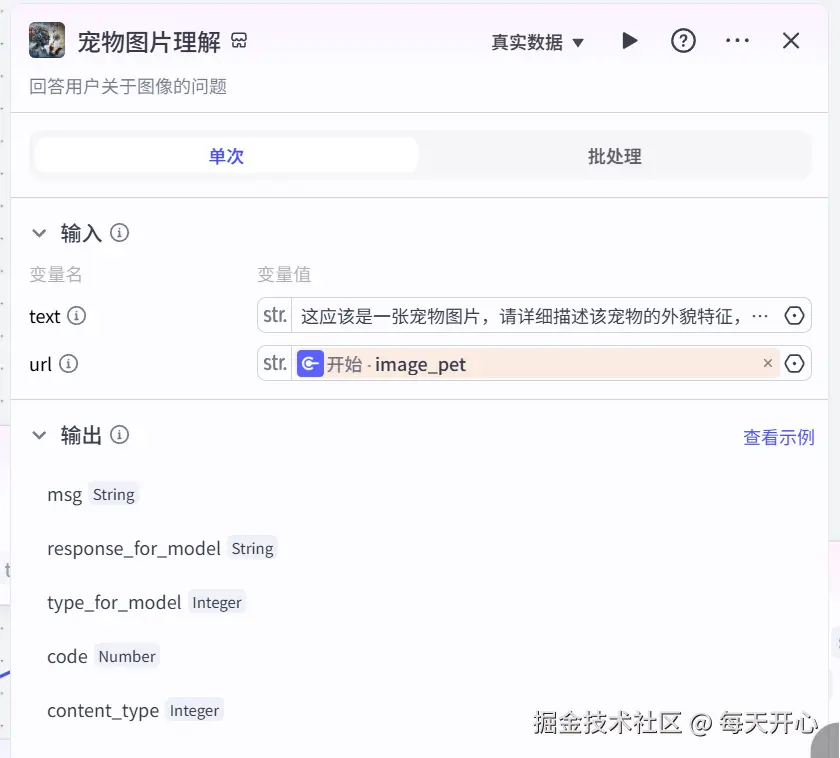
Task: Click the response_for_model output variable
Action: pyautogui.click(x=134, y=549)
